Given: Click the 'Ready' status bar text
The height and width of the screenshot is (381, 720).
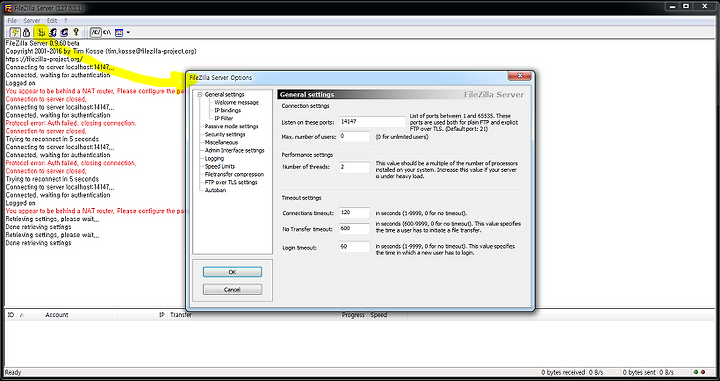Looking at the screenshot, I should (13, 373).
